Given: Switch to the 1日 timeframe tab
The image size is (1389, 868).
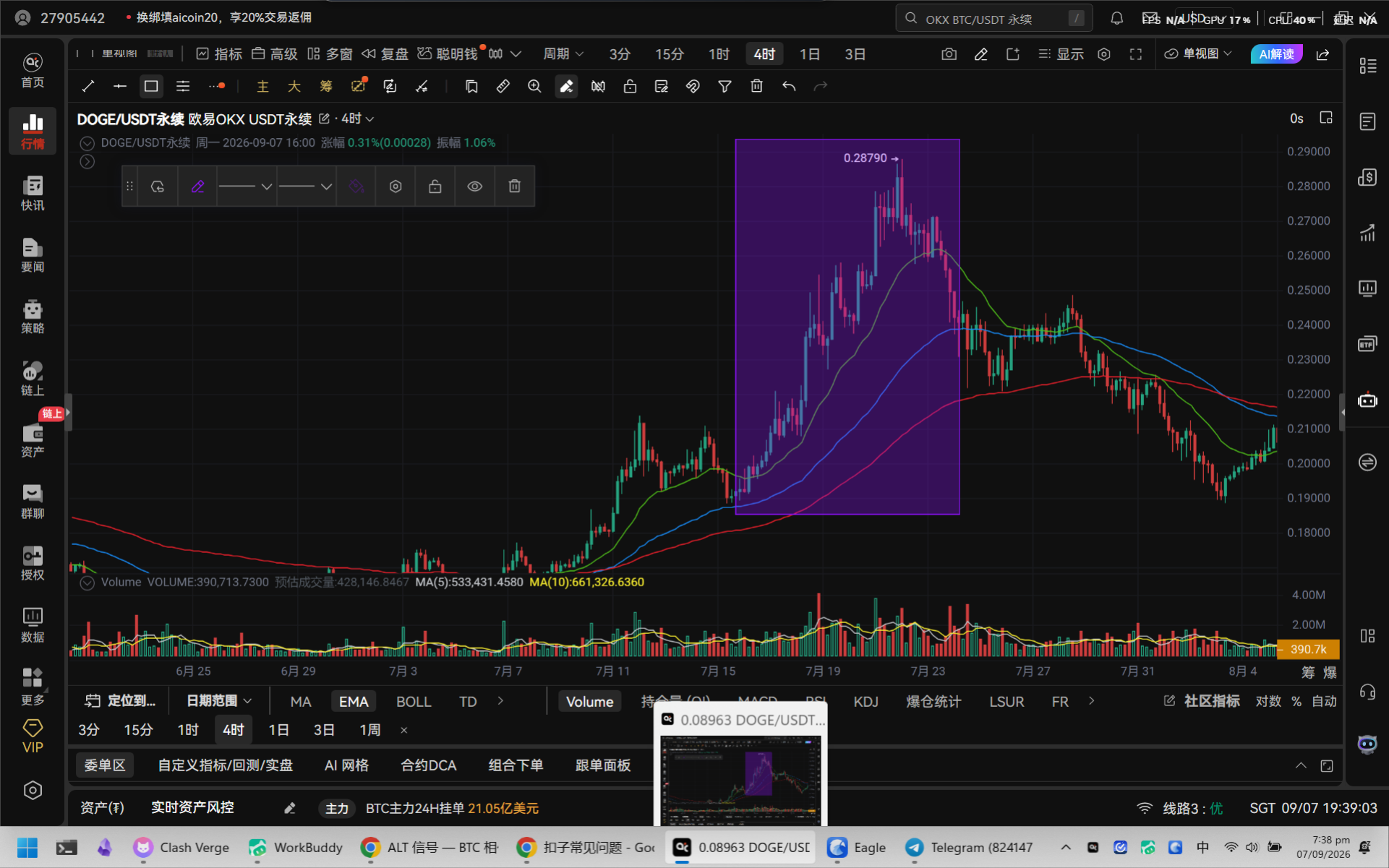Looking at the screenshot, I should point(809,54).
